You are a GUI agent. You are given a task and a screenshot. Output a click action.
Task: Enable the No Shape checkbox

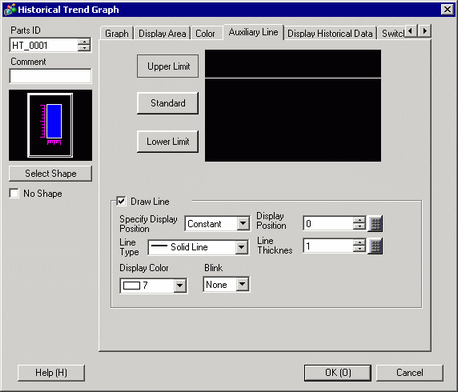[14, 193]
